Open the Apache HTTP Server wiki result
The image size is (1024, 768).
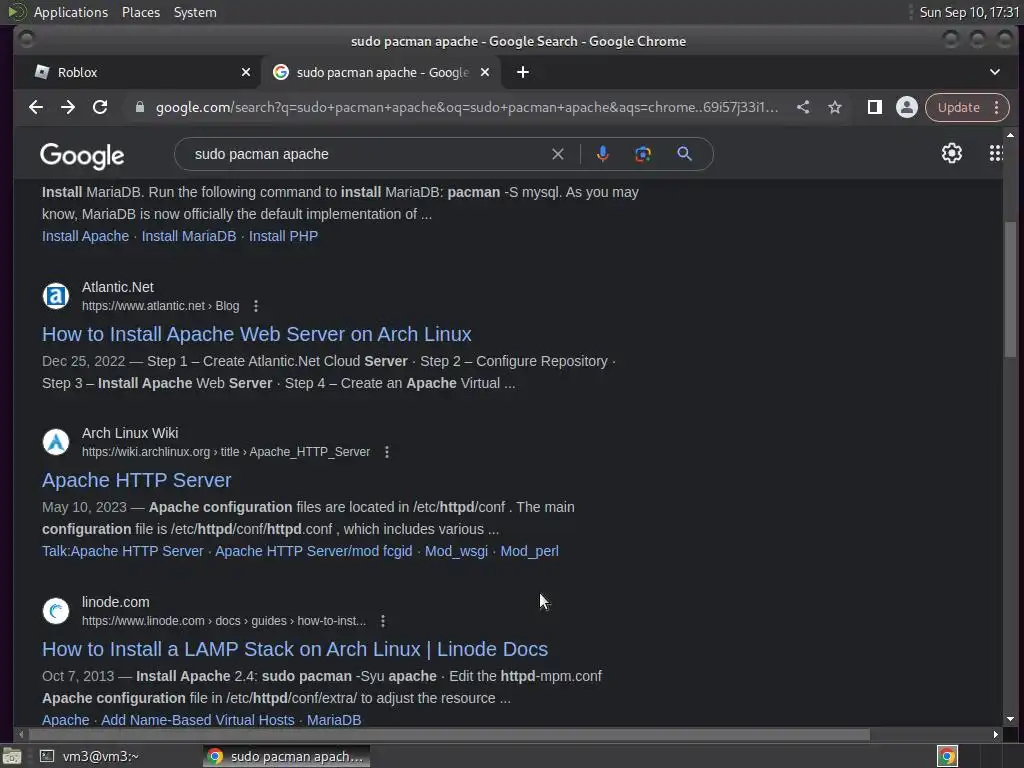[136, 480]
